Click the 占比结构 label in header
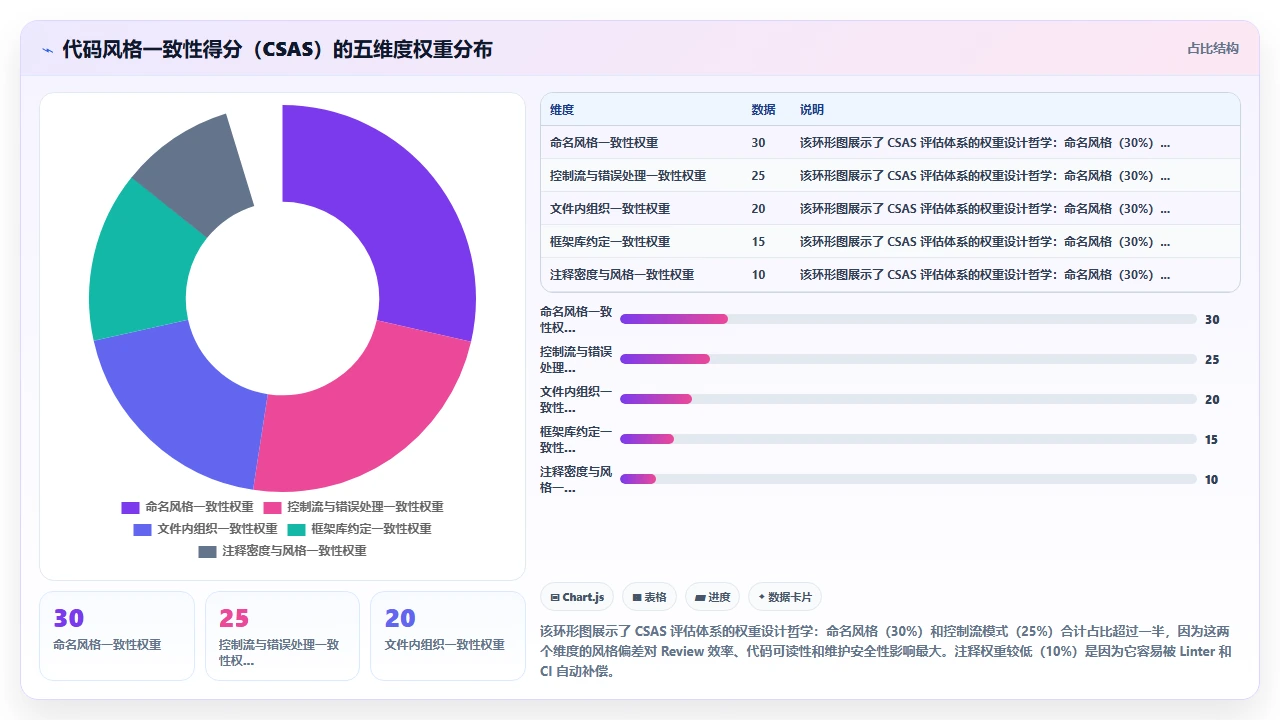Viewport: 1280px width, 720px height. pyautogui.click(x=1213, y=48)
